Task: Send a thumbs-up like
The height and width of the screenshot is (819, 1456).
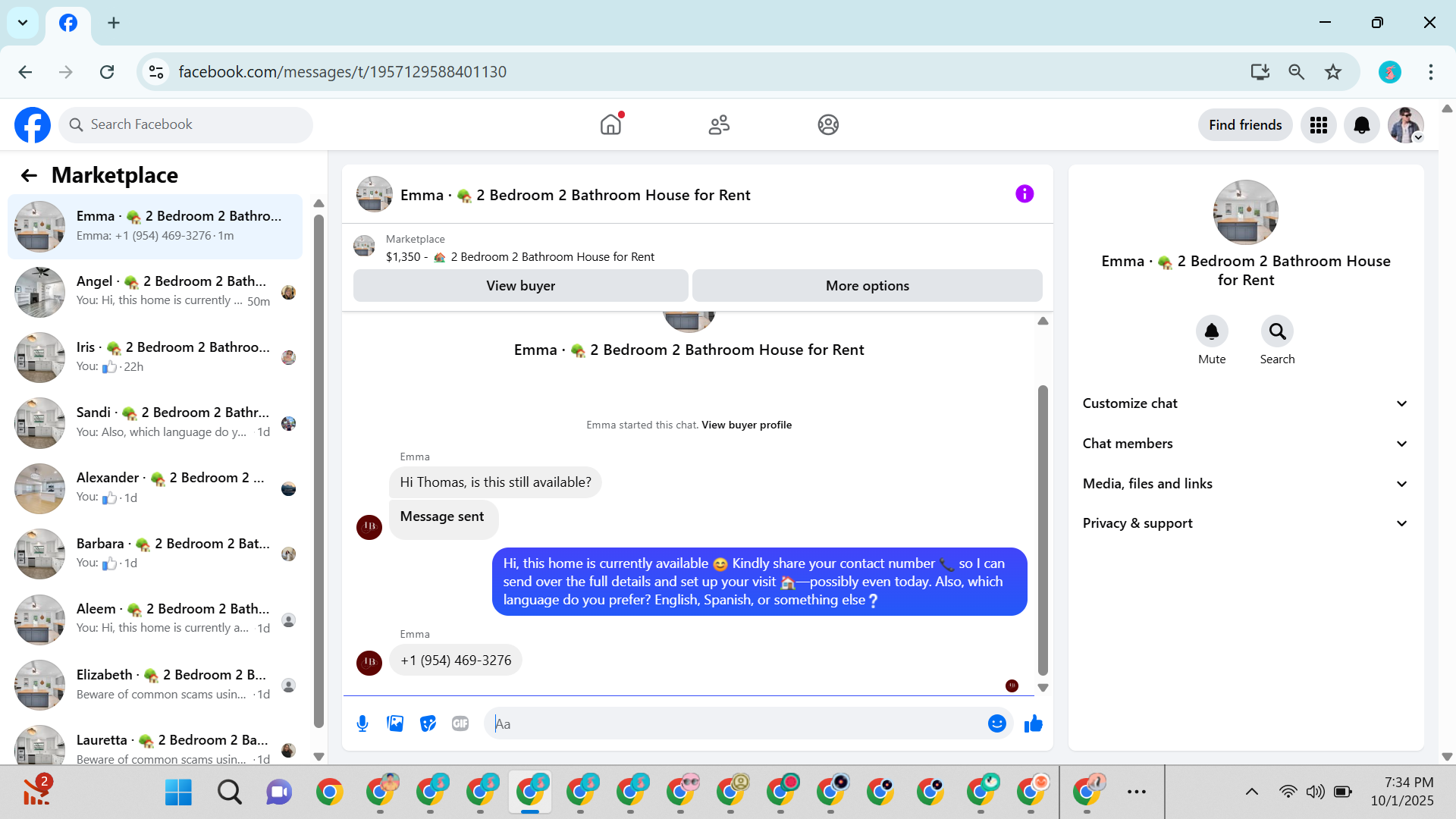Action: [1034, 723]
